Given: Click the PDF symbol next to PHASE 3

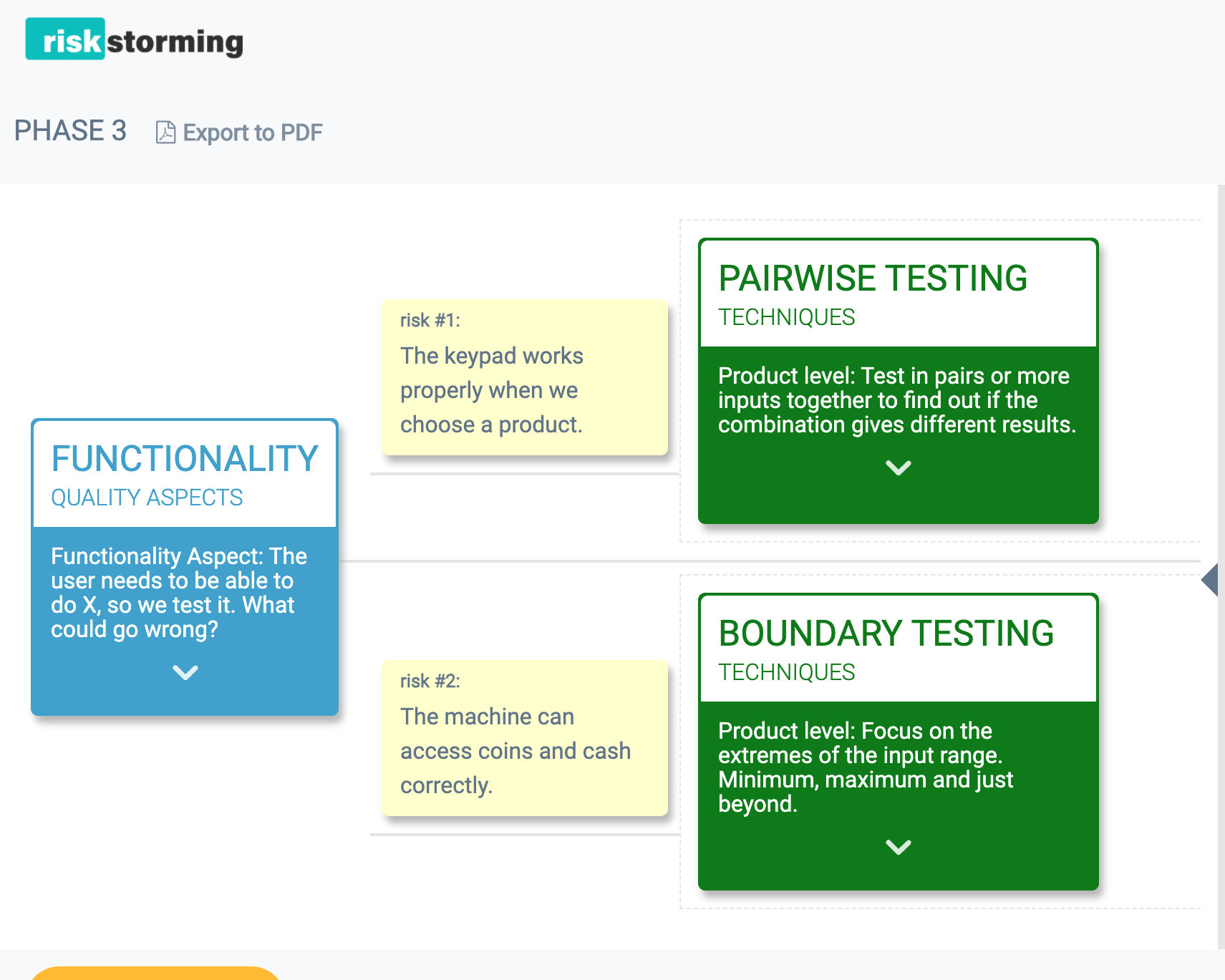Looking at the screenshot, I should (x=165, y=132).
